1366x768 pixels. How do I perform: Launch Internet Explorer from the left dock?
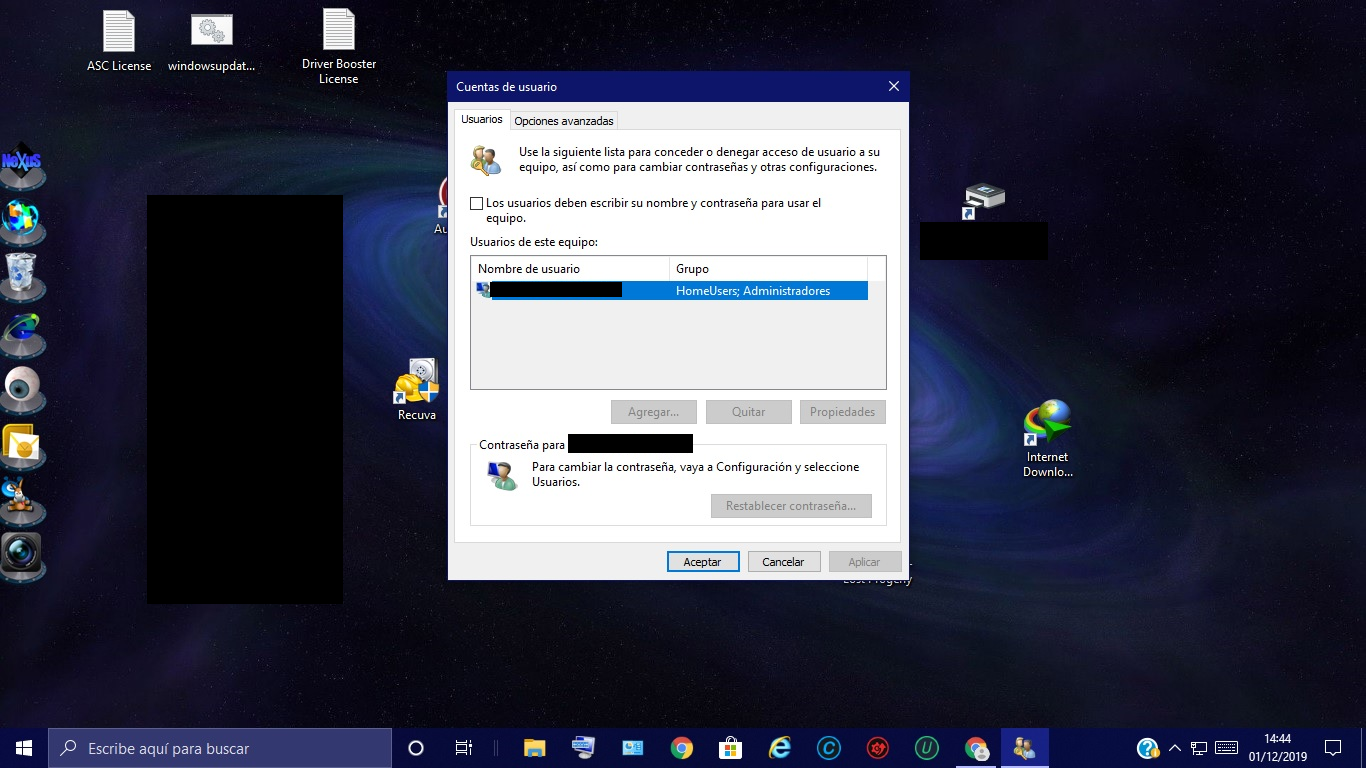[21, 331]
